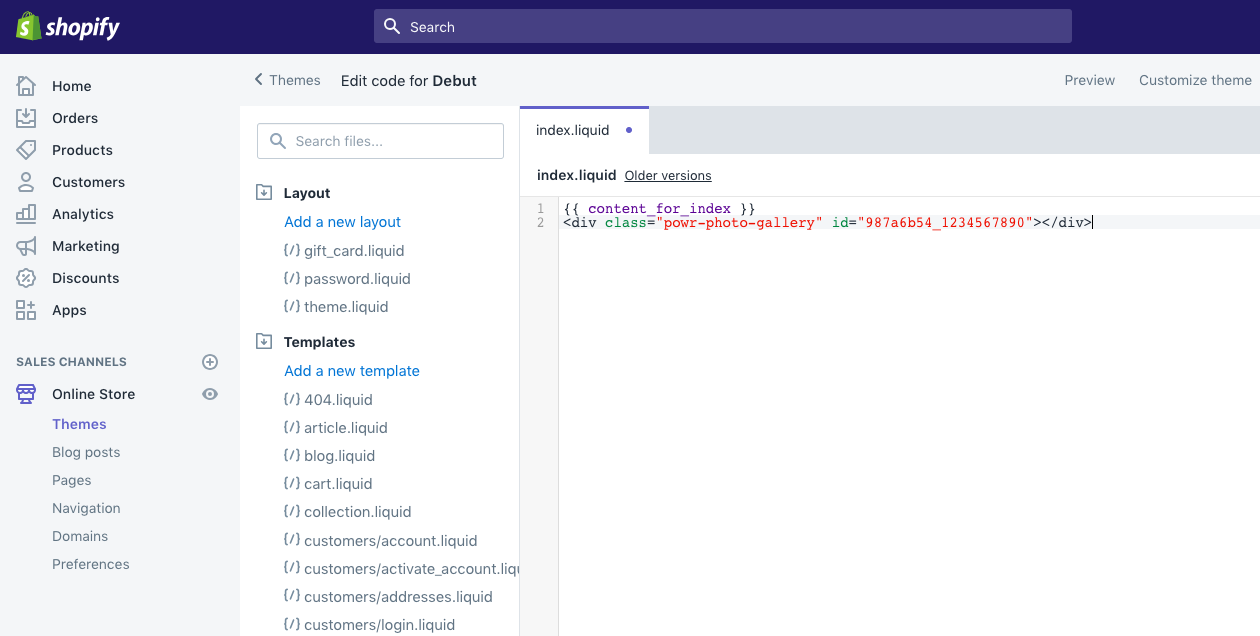Click the Apps grid icon
Screen dimensions: 1260x636
tap(26, 310)
